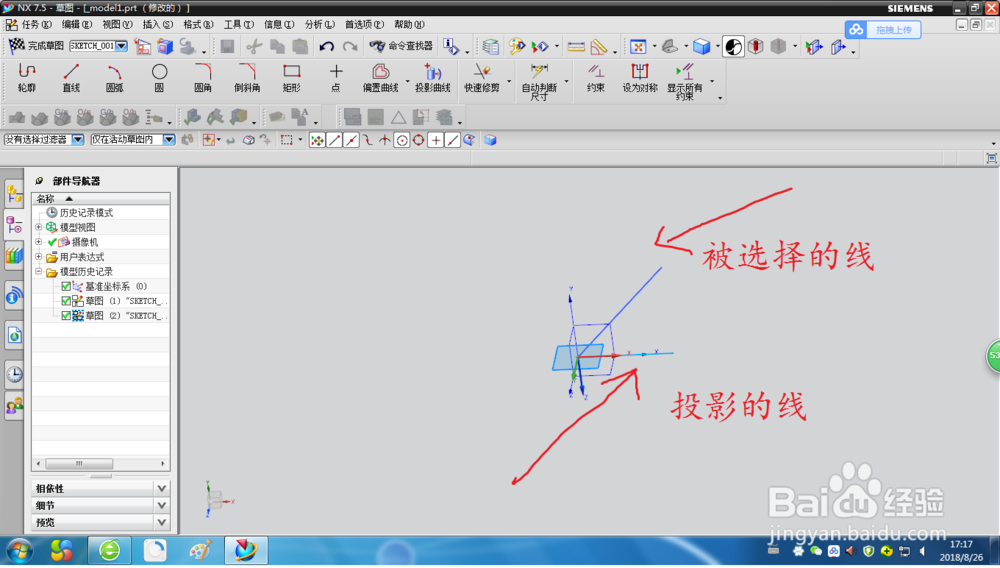Viewport: 1000px width, 568px height.
Task: Click the 投影曲线 project curve tool
Action: (432, 78)
